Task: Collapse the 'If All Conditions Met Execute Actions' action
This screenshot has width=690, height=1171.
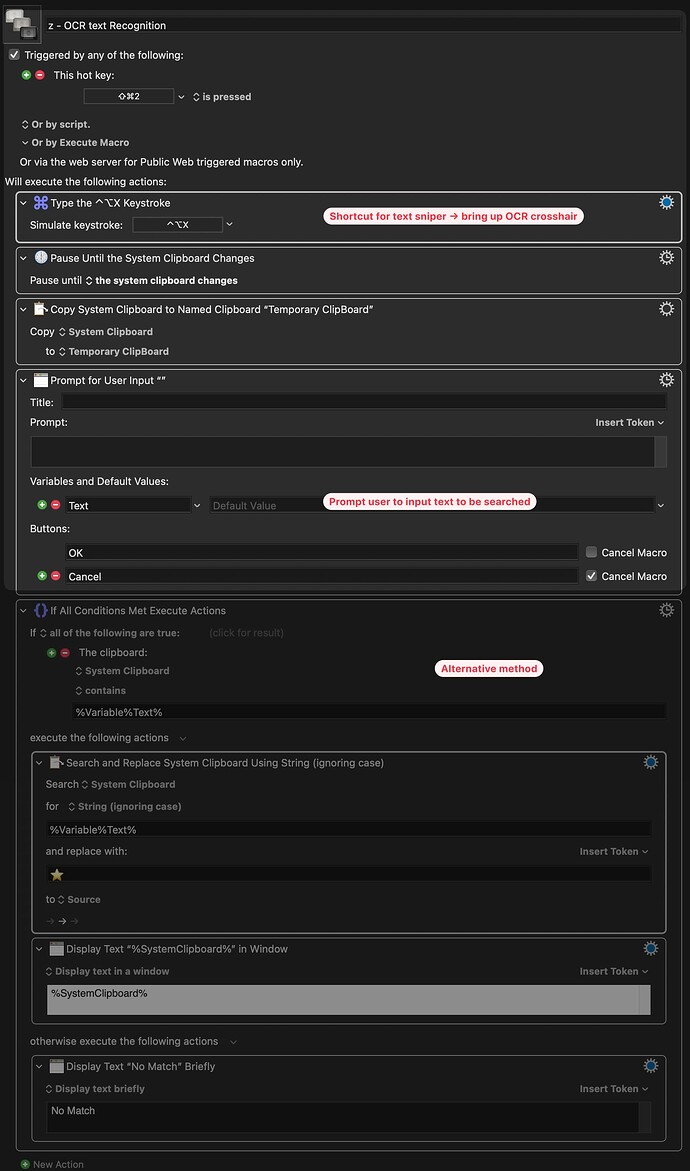Action: coord(23,611)
